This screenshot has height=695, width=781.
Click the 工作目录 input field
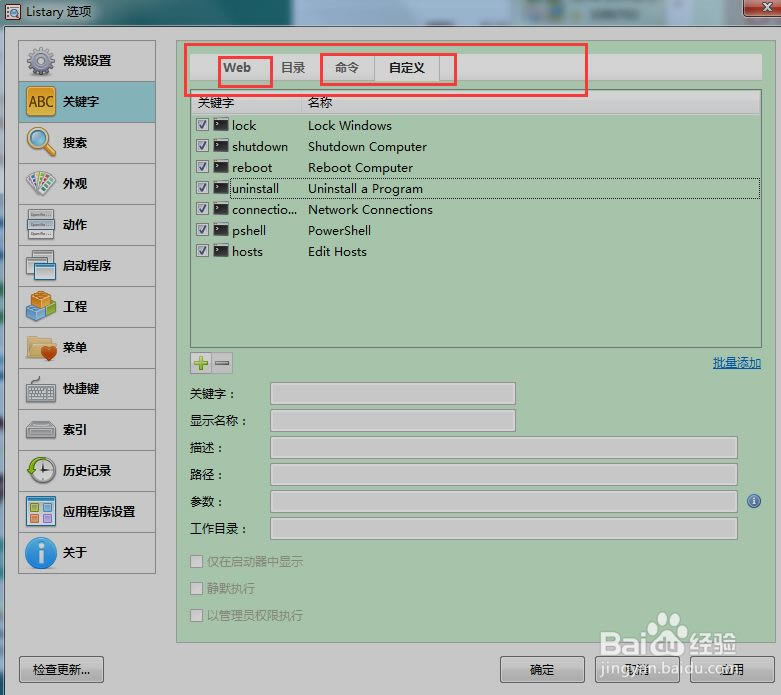pyautogui.click(x=504, y=528)
